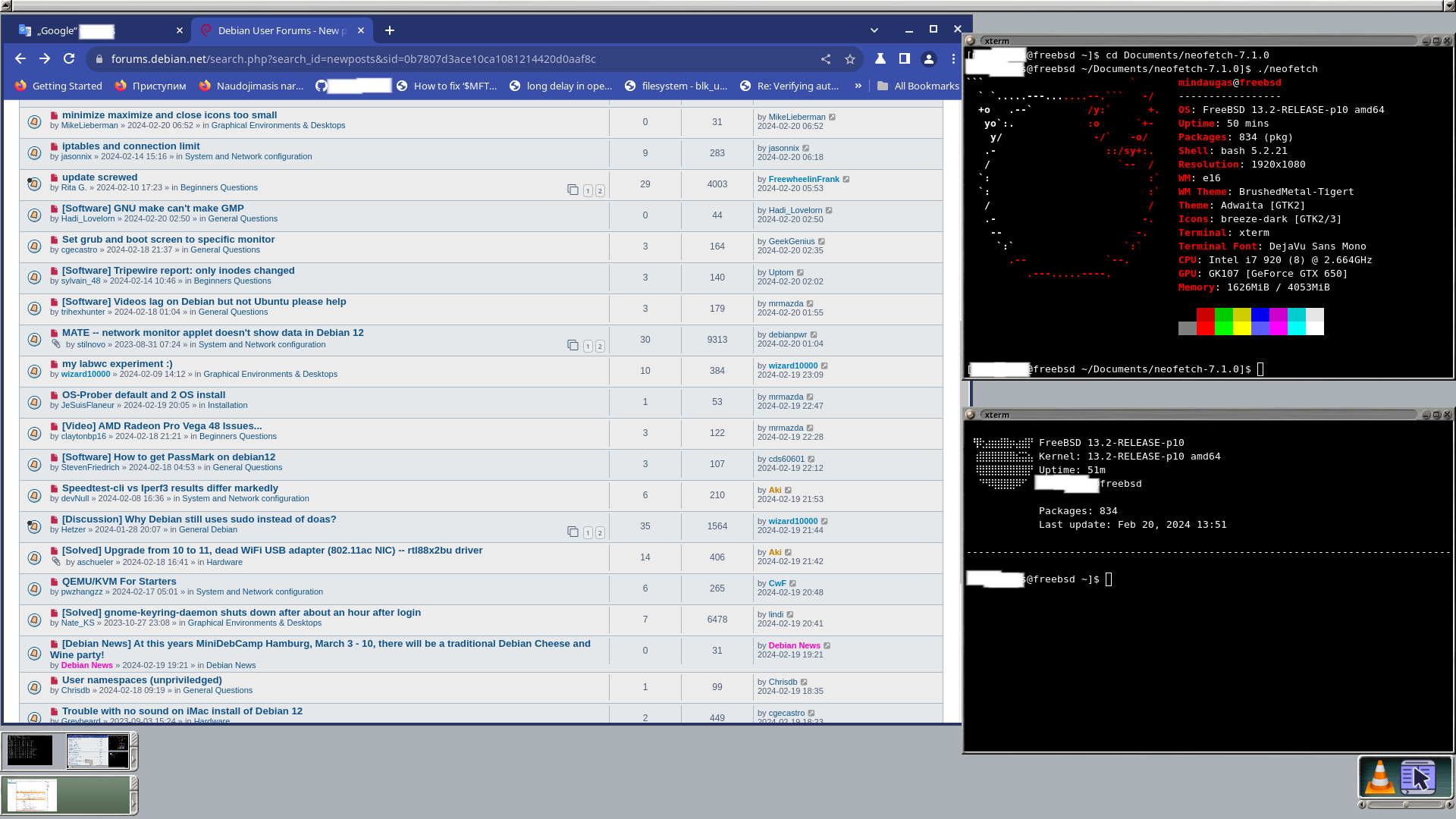
Task: Go to page 2 of 'update screwed'
Action: pos(600,191)
